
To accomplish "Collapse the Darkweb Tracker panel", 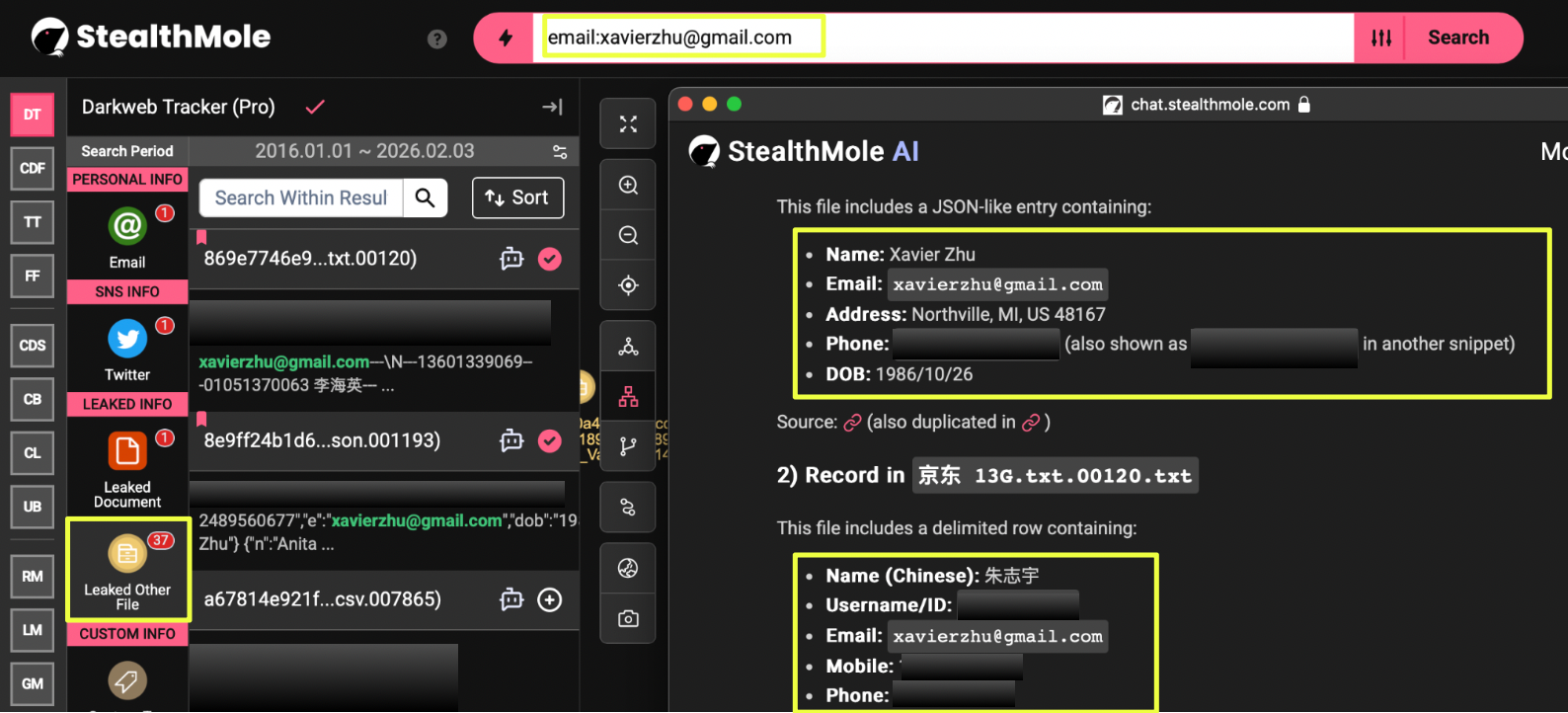I will (552, 107).
